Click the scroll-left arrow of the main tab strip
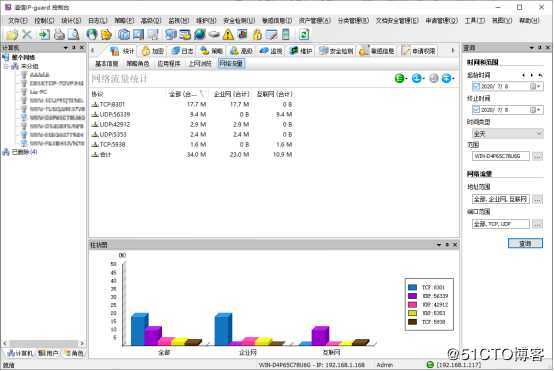The image size is (554, 371). click(x=93, y=51)
